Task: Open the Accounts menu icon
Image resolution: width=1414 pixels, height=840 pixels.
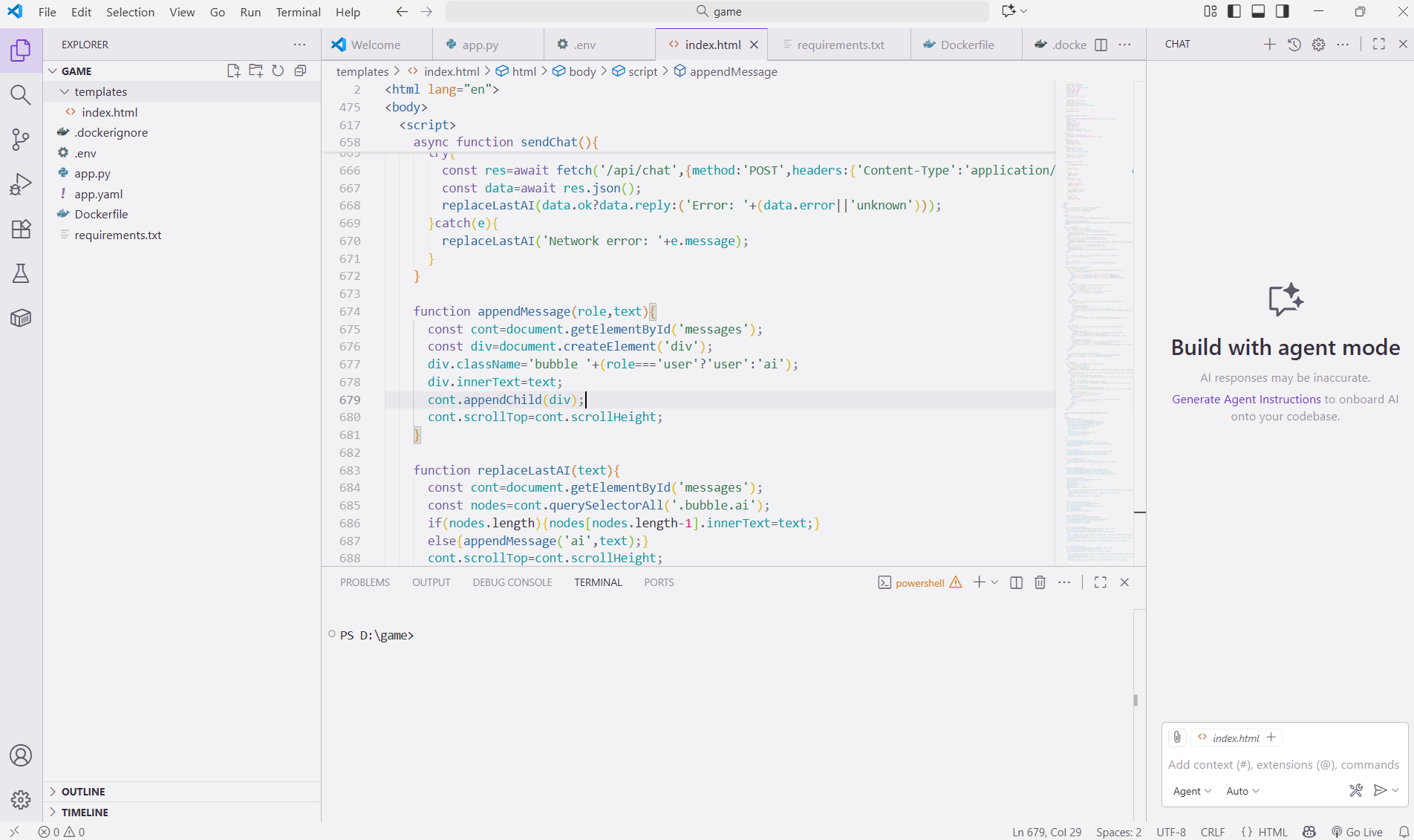Action: (x=21, y=755)
